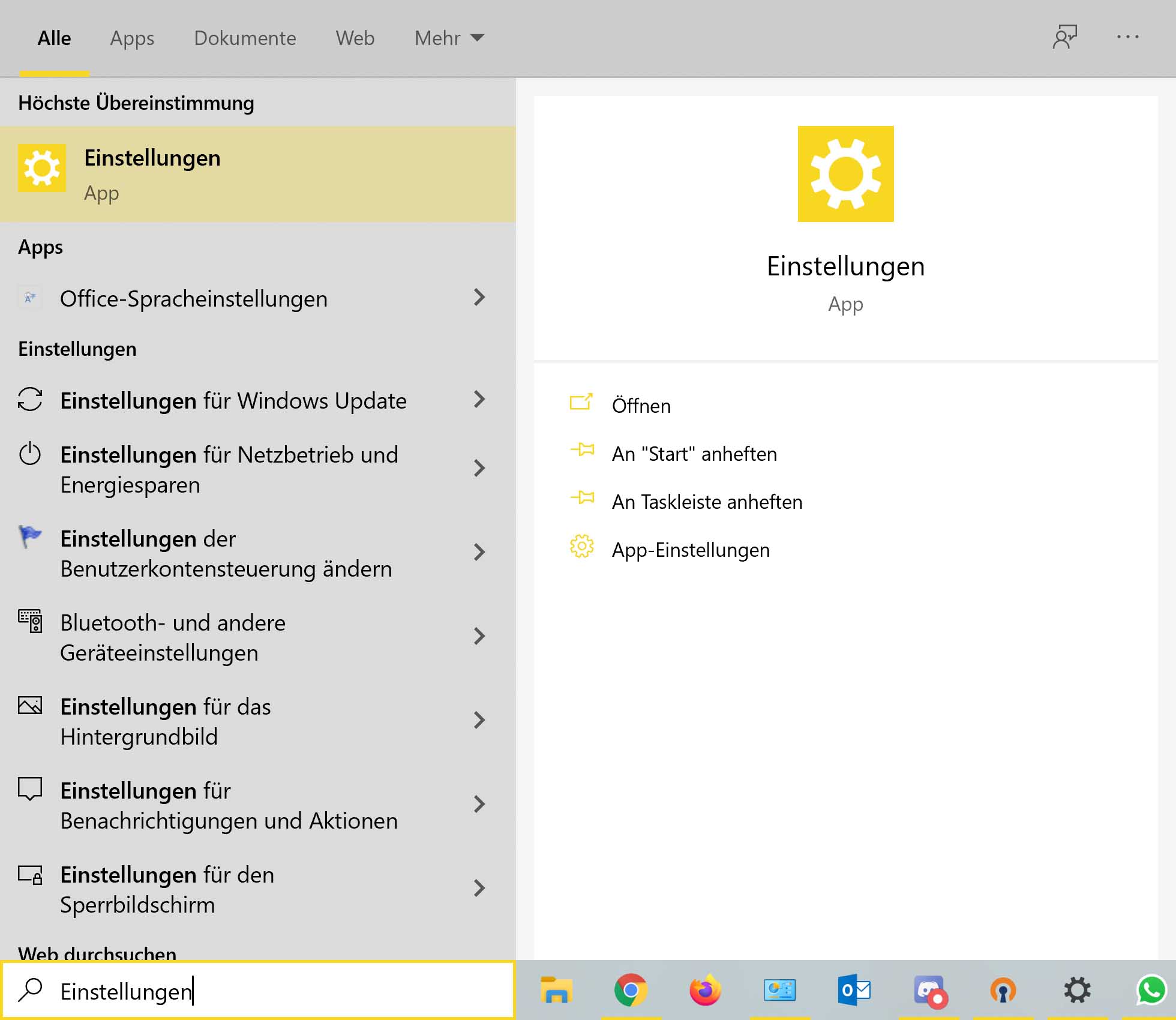Open the more options (...) menu at top right

click(x=1128, y=37)
